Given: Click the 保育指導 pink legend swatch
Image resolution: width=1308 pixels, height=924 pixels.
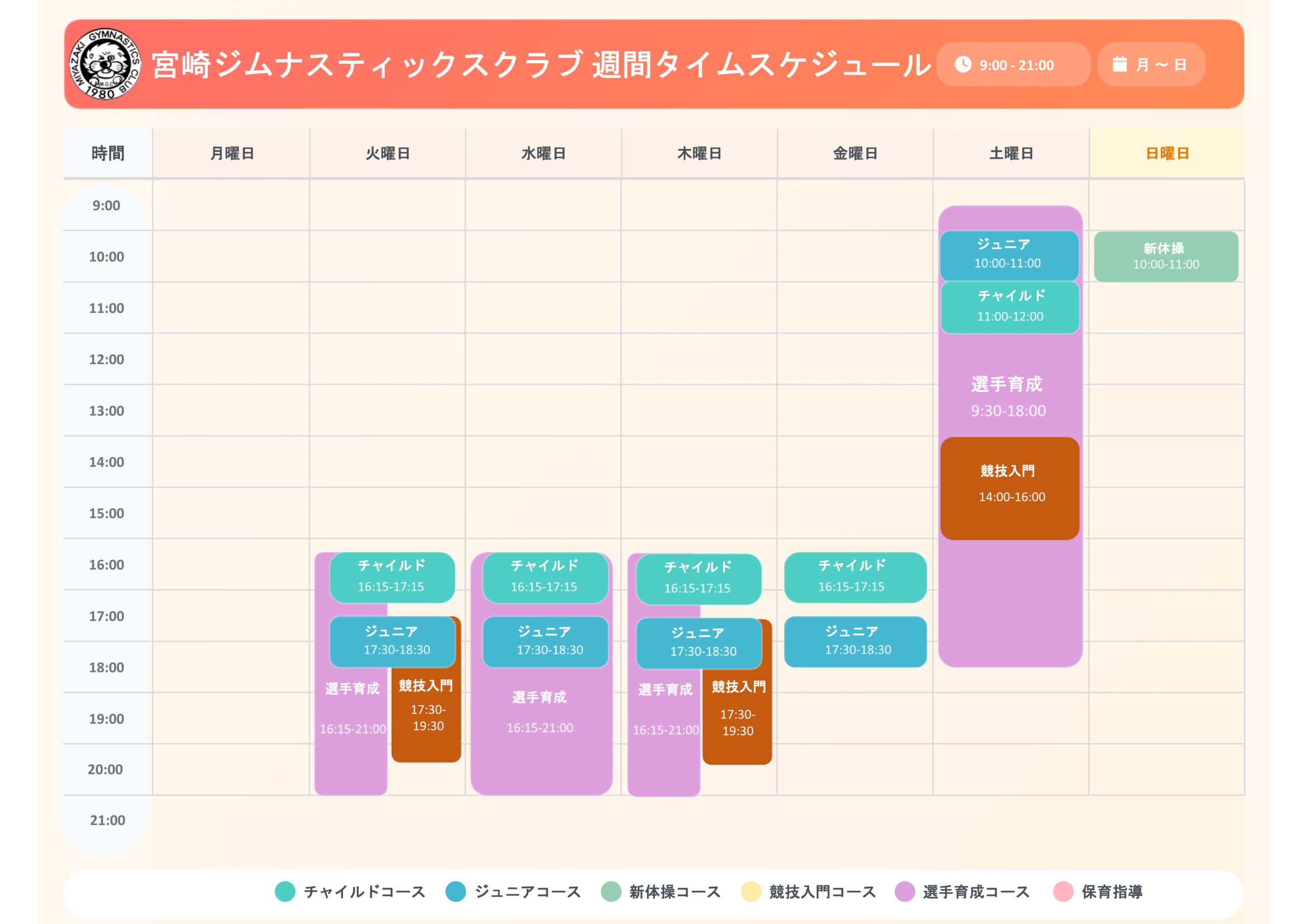Looking at the screenshot, I should (1063, 891).
